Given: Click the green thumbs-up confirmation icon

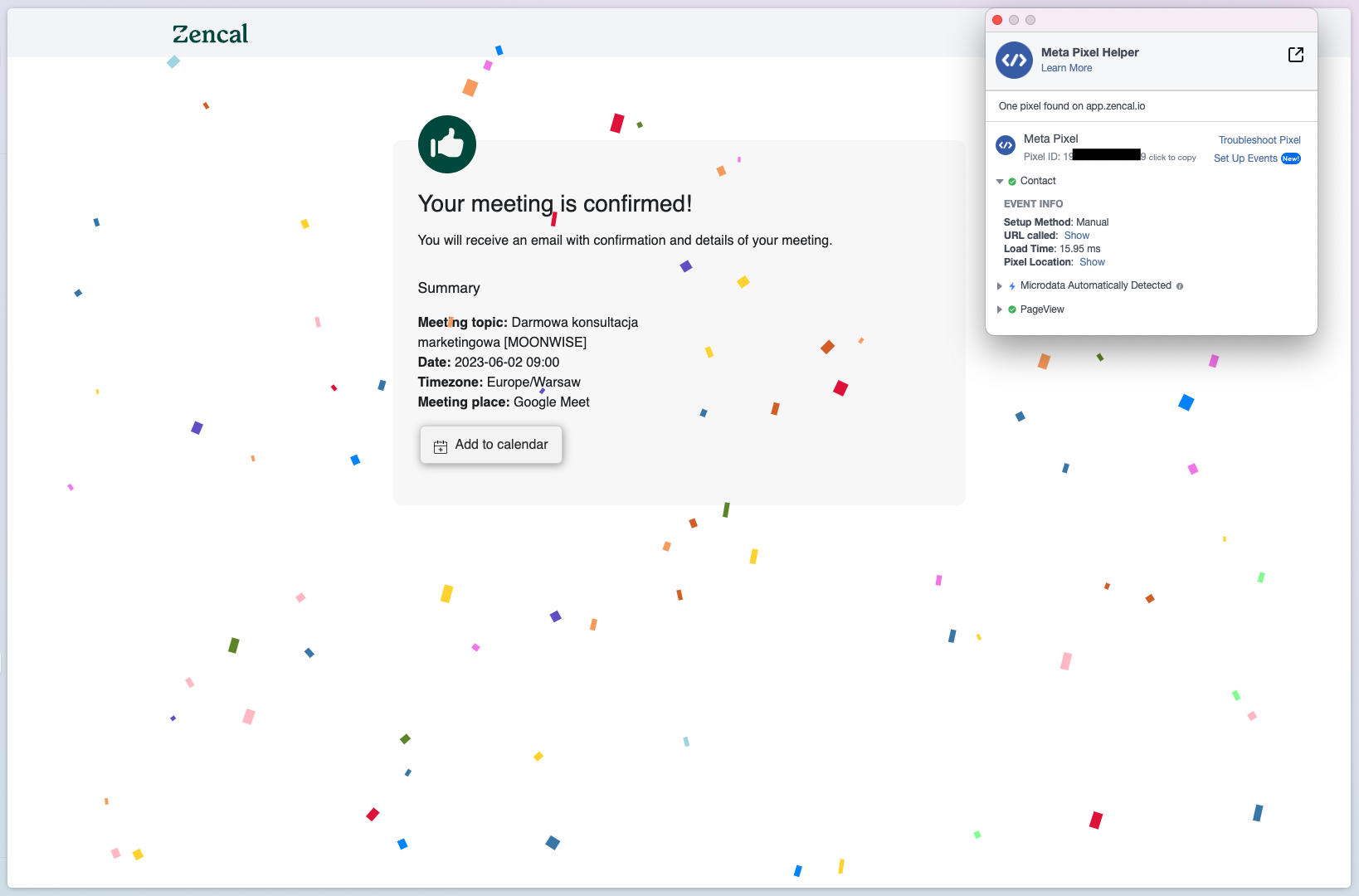Looking at the screenshot, I should 447,144.
